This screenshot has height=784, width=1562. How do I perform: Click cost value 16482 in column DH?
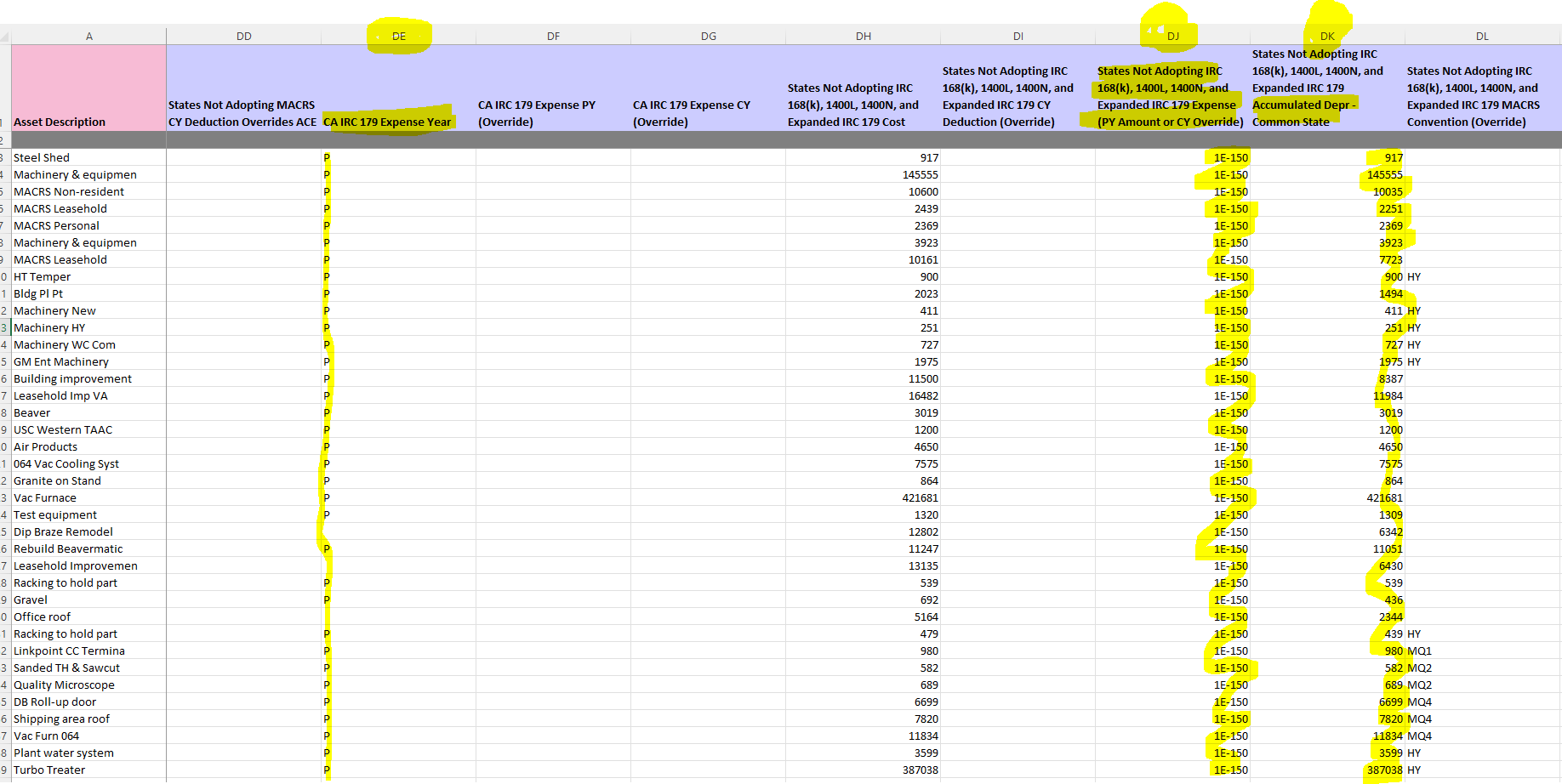(863, 395)
